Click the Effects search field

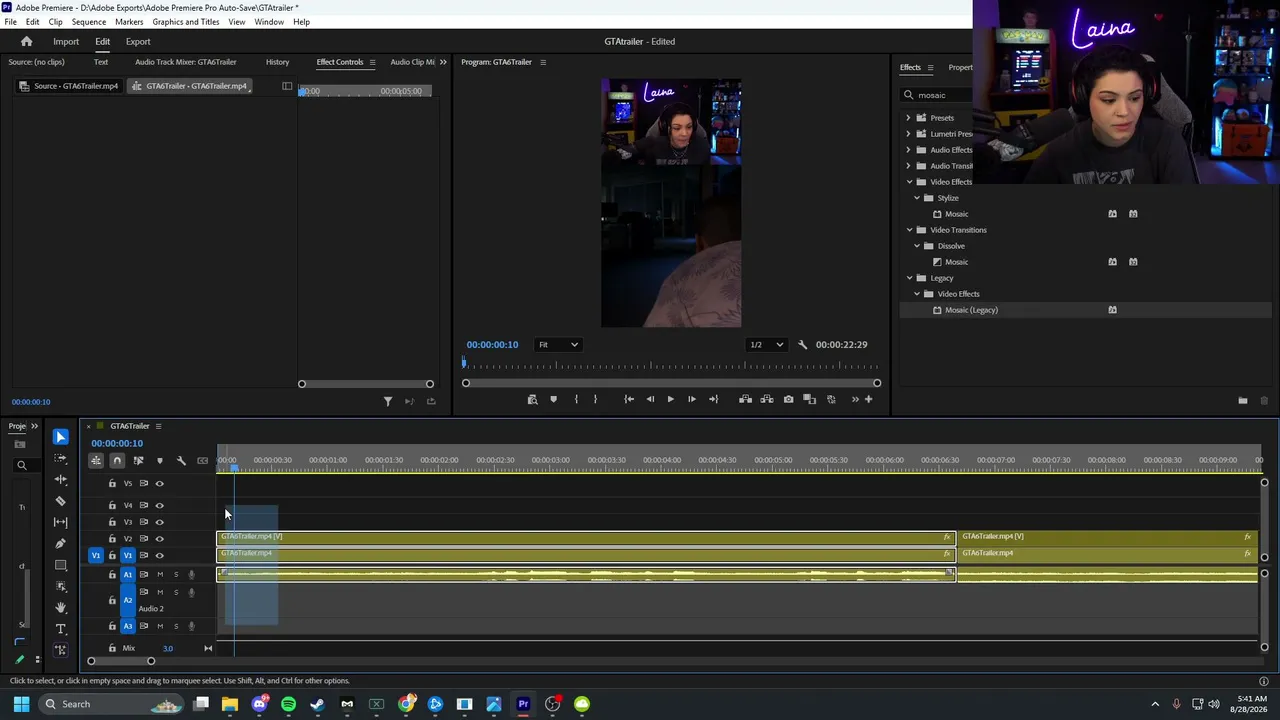[938, 95]
